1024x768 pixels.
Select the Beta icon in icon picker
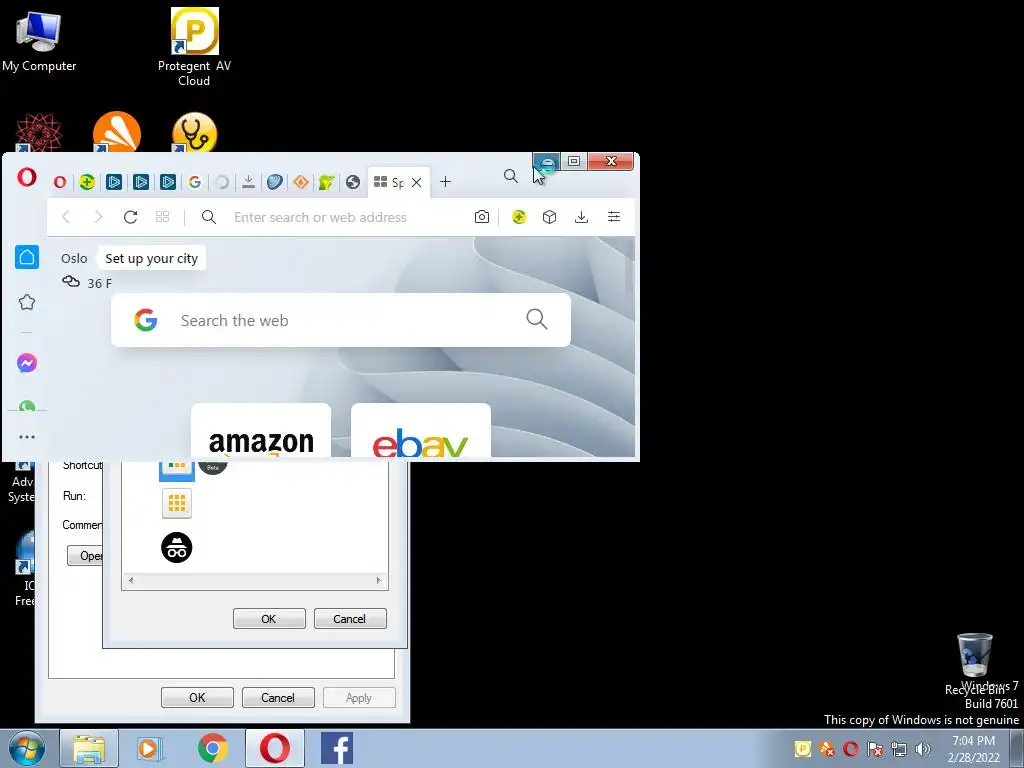click(213, 467)
